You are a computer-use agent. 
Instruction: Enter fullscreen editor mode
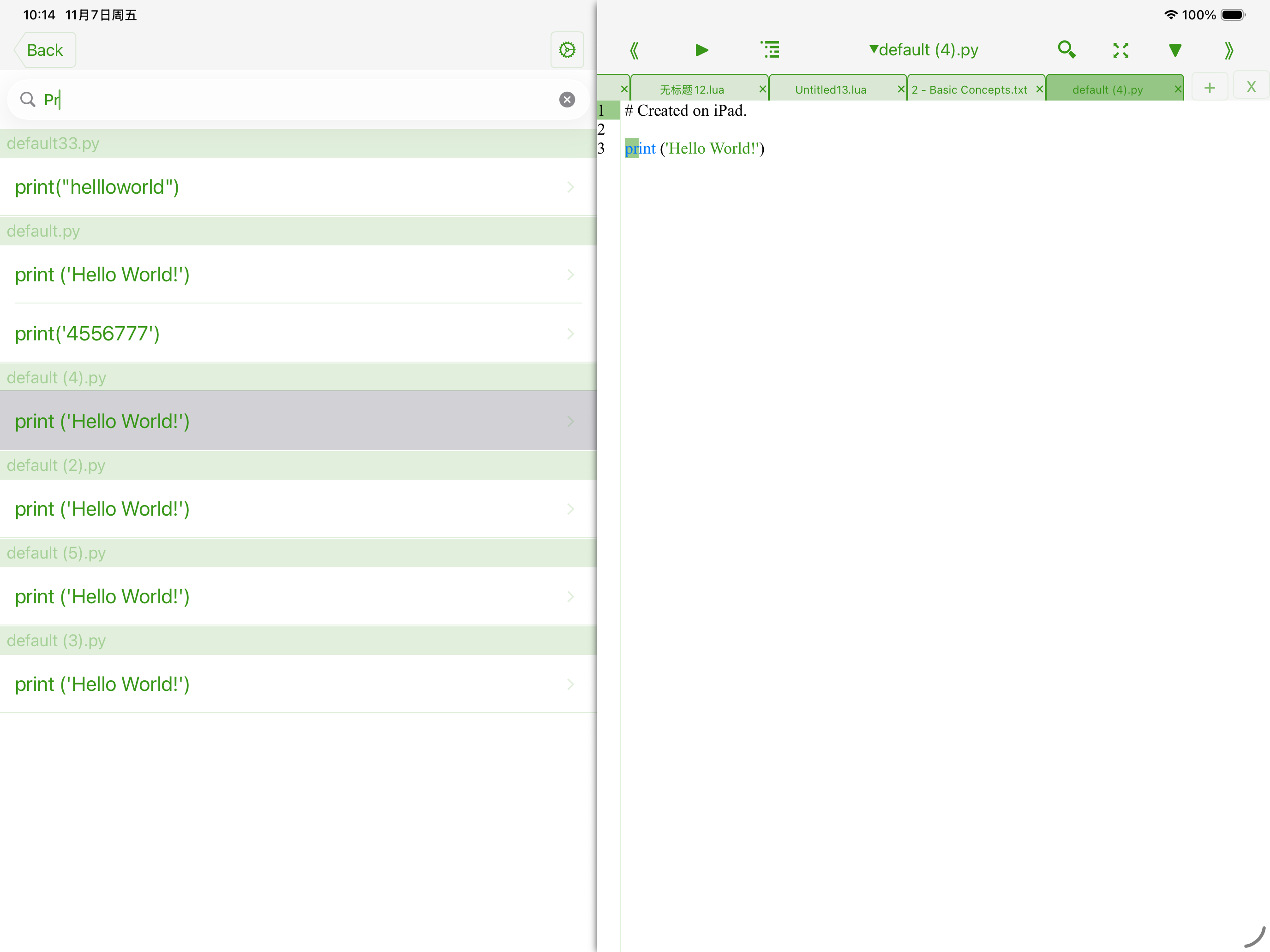click(1121, 50)
